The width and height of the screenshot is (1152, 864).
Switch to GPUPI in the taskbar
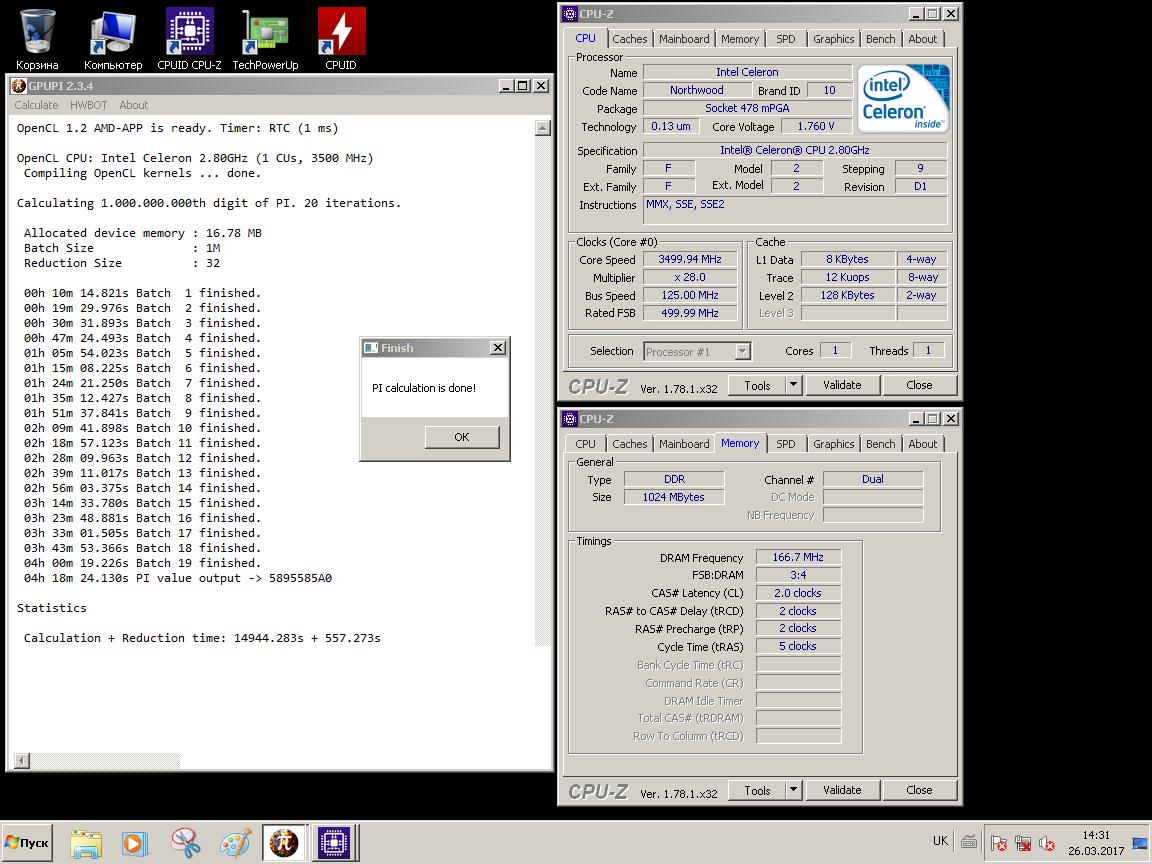(x=284, y=843)
